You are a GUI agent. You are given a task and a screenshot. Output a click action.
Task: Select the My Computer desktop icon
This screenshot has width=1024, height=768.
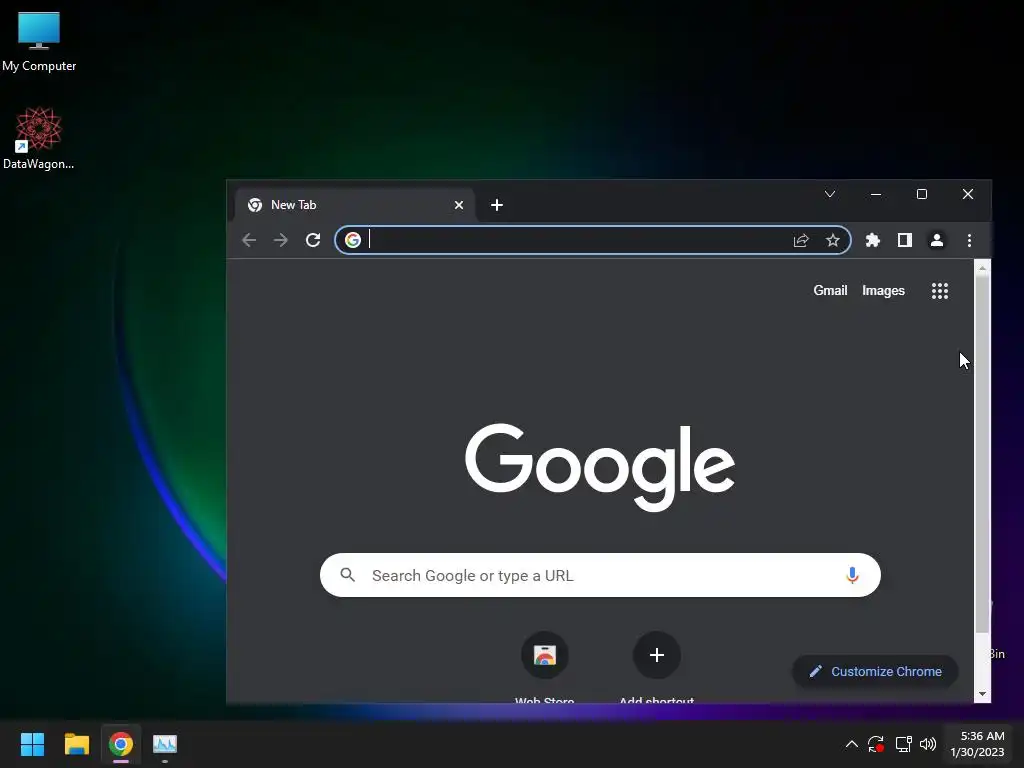click(x=39, y=42)
